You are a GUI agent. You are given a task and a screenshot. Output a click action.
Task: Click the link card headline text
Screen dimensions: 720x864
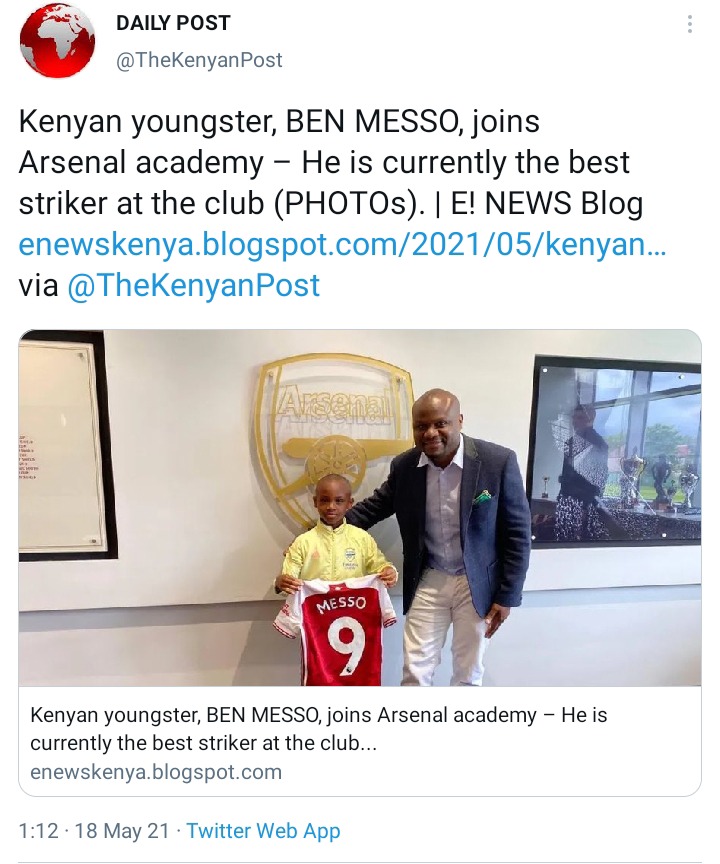(318, 729)
